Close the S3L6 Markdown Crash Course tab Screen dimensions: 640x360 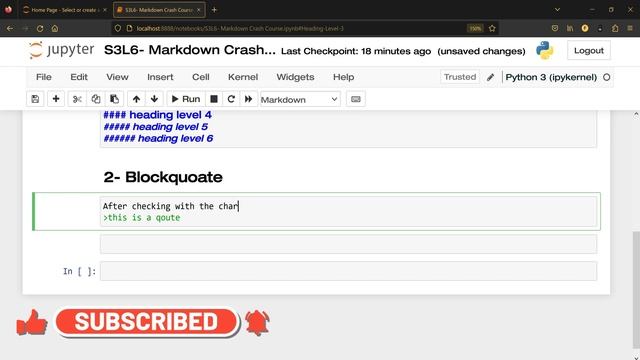(x=199, y=10)
